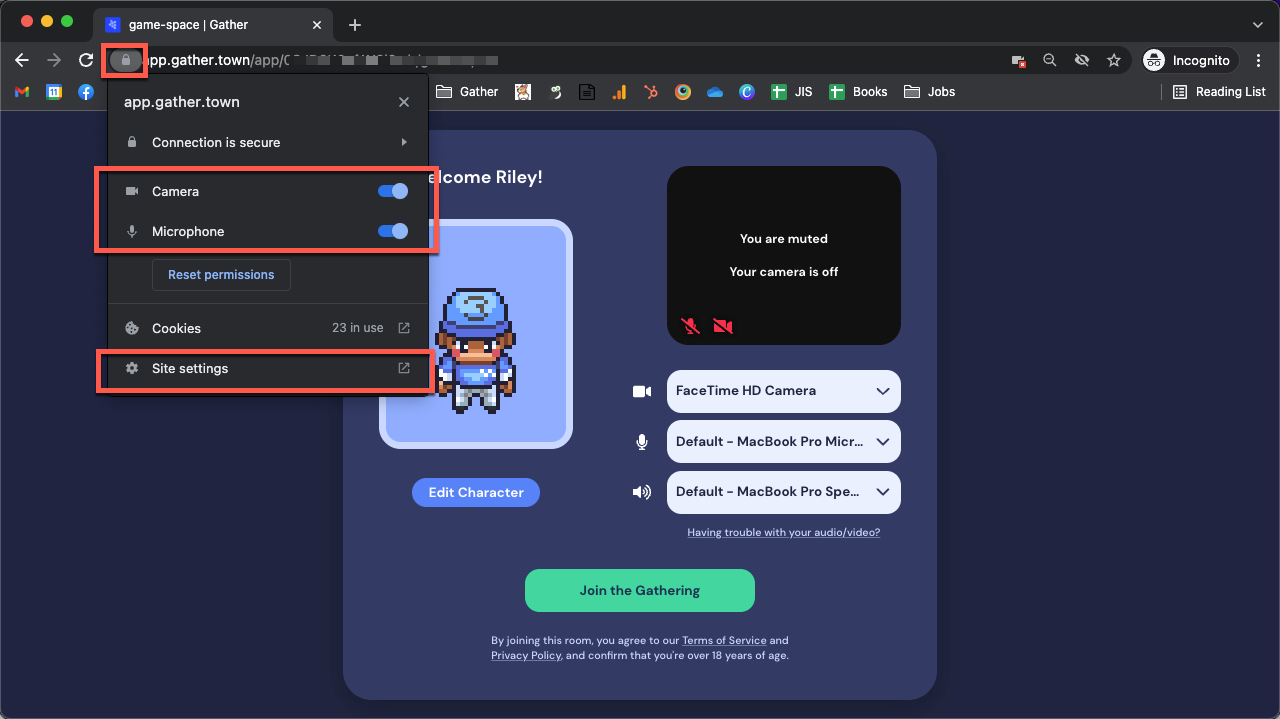Open the Gather bookmarks folder
Viewport: 1280px width, 719px height.
pyautogui.click(x=467, y=92)
